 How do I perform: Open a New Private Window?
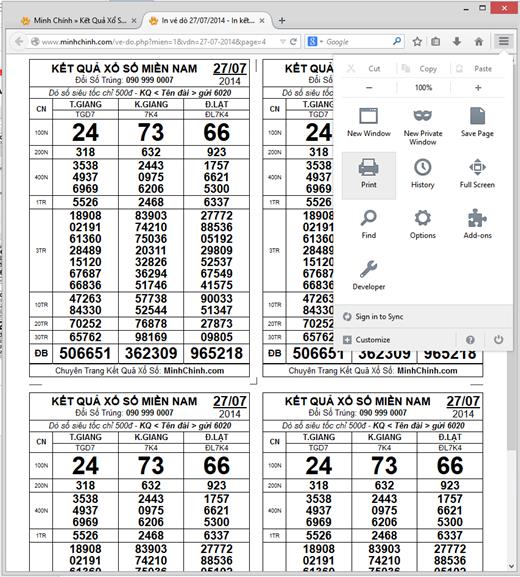423,126
